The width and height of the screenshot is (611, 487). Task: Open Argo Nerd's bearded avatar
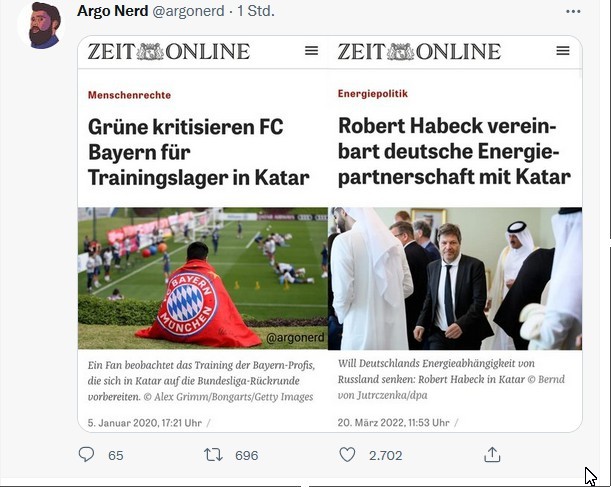(x=41, y=25)
